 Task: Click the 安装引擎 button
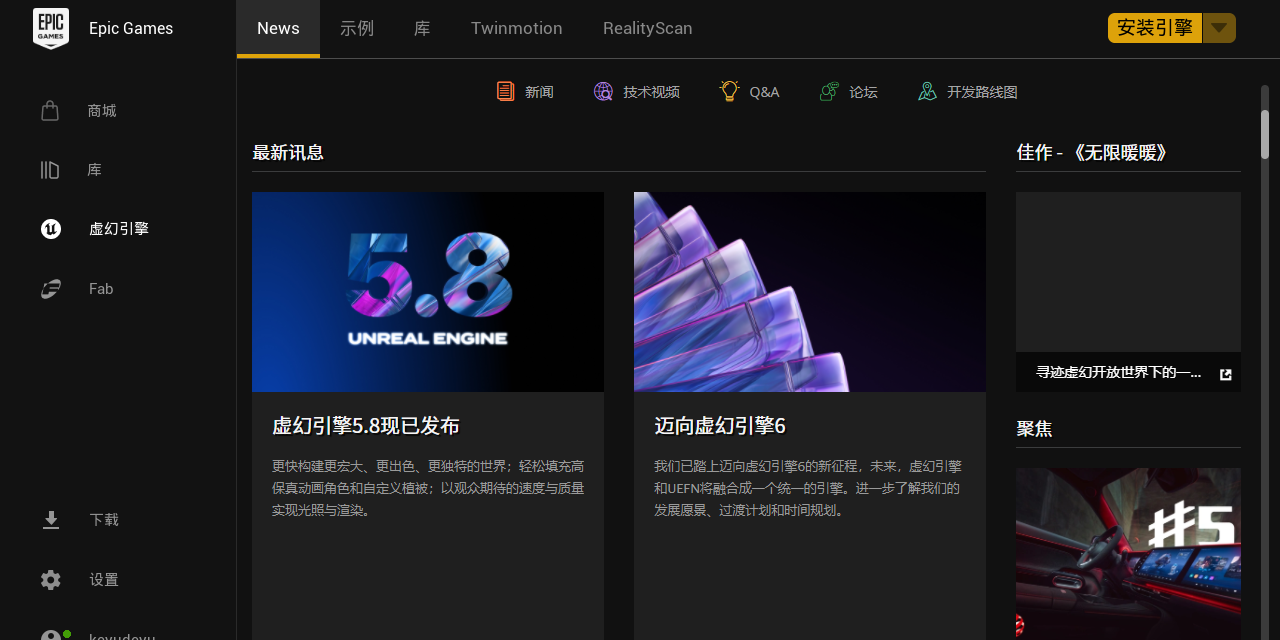(x=1155, y=28)
